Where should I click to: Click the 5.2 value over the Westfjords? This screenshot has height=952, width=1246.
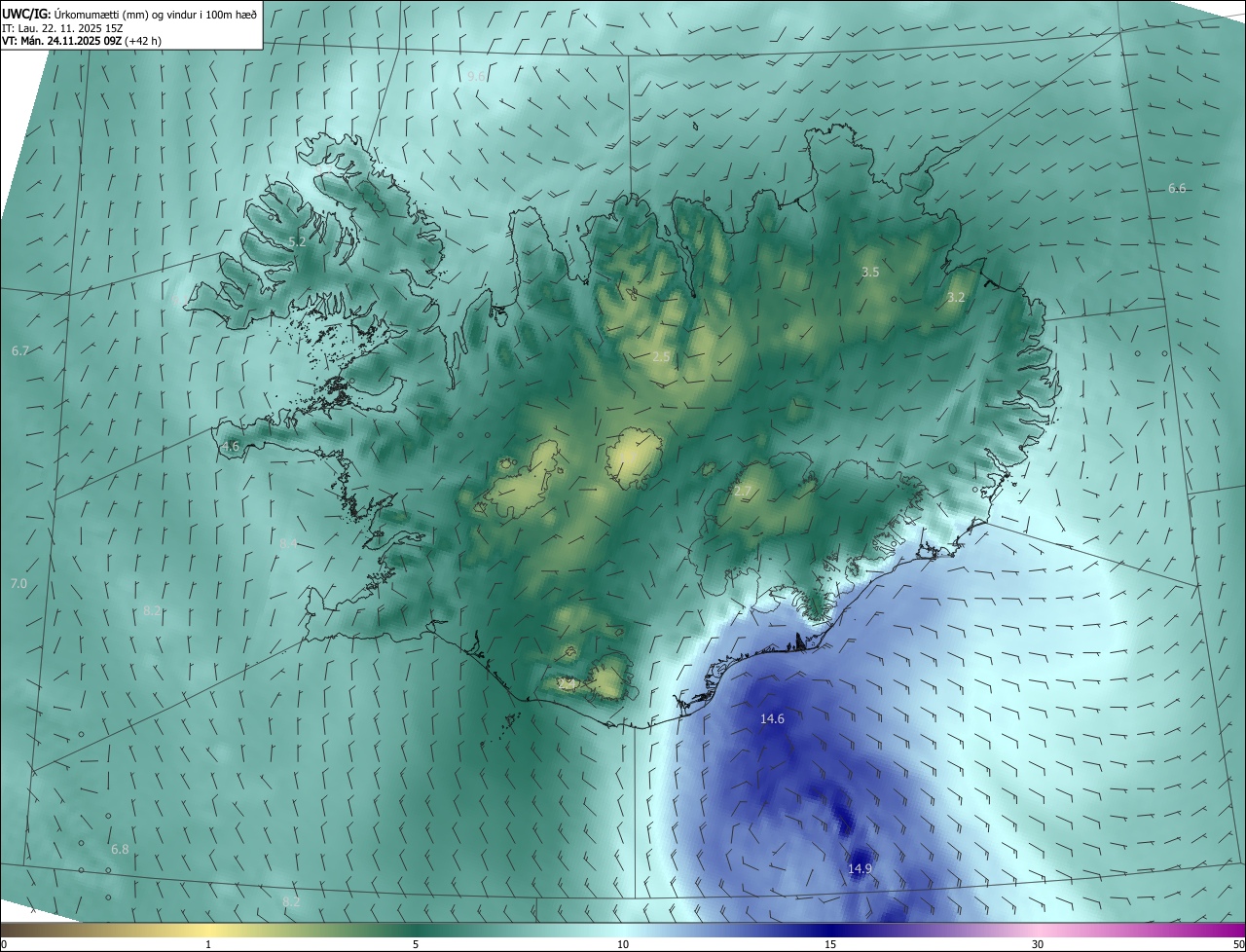coord(297,241)
